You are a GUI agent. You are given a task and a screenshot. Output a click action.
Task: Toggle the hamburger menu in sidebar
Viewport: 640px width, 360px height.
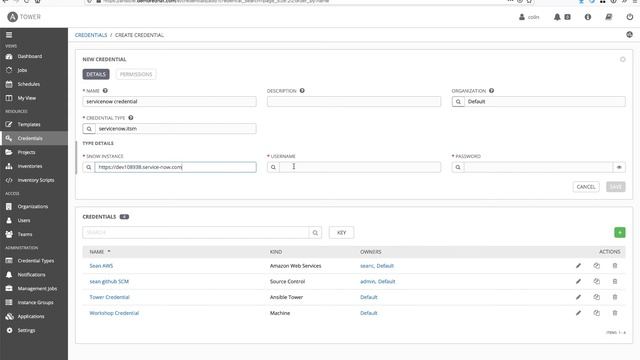tap(9, 35)
